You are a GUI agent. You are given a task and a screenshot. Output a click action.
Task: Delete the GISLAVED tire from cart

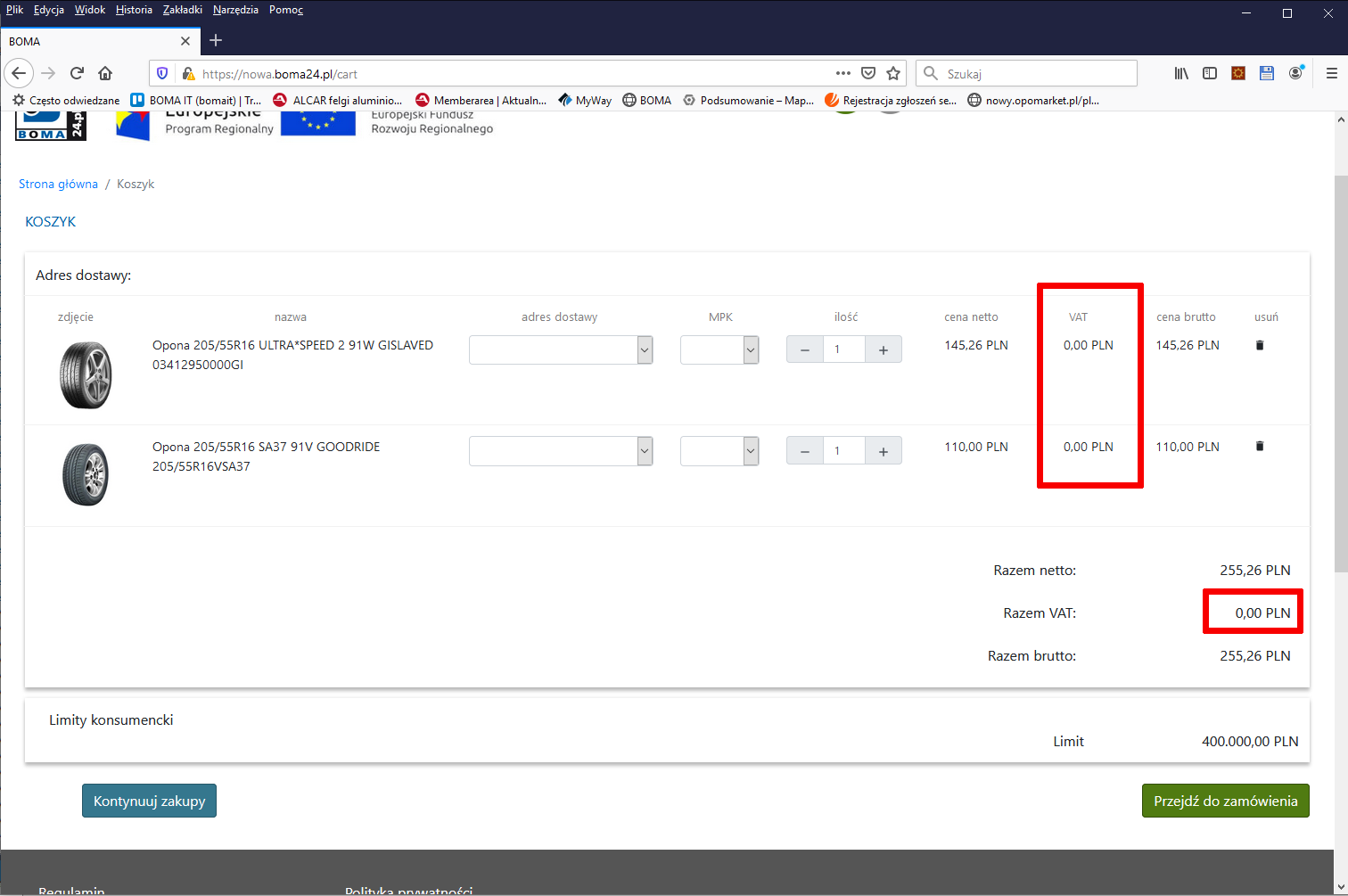coord(1260,345)
